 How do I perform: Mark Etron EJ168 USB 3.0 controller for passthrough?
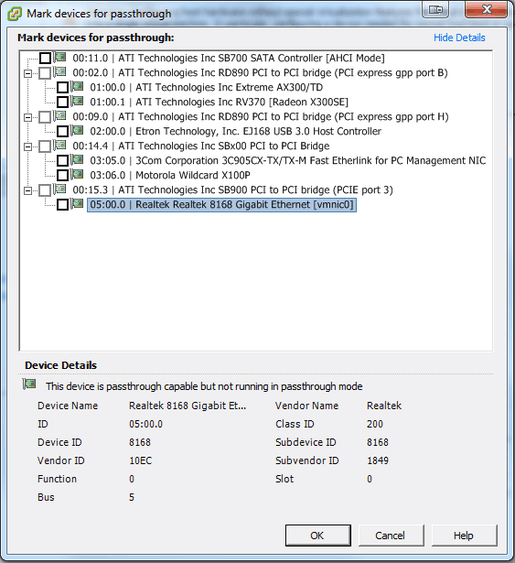63,131
